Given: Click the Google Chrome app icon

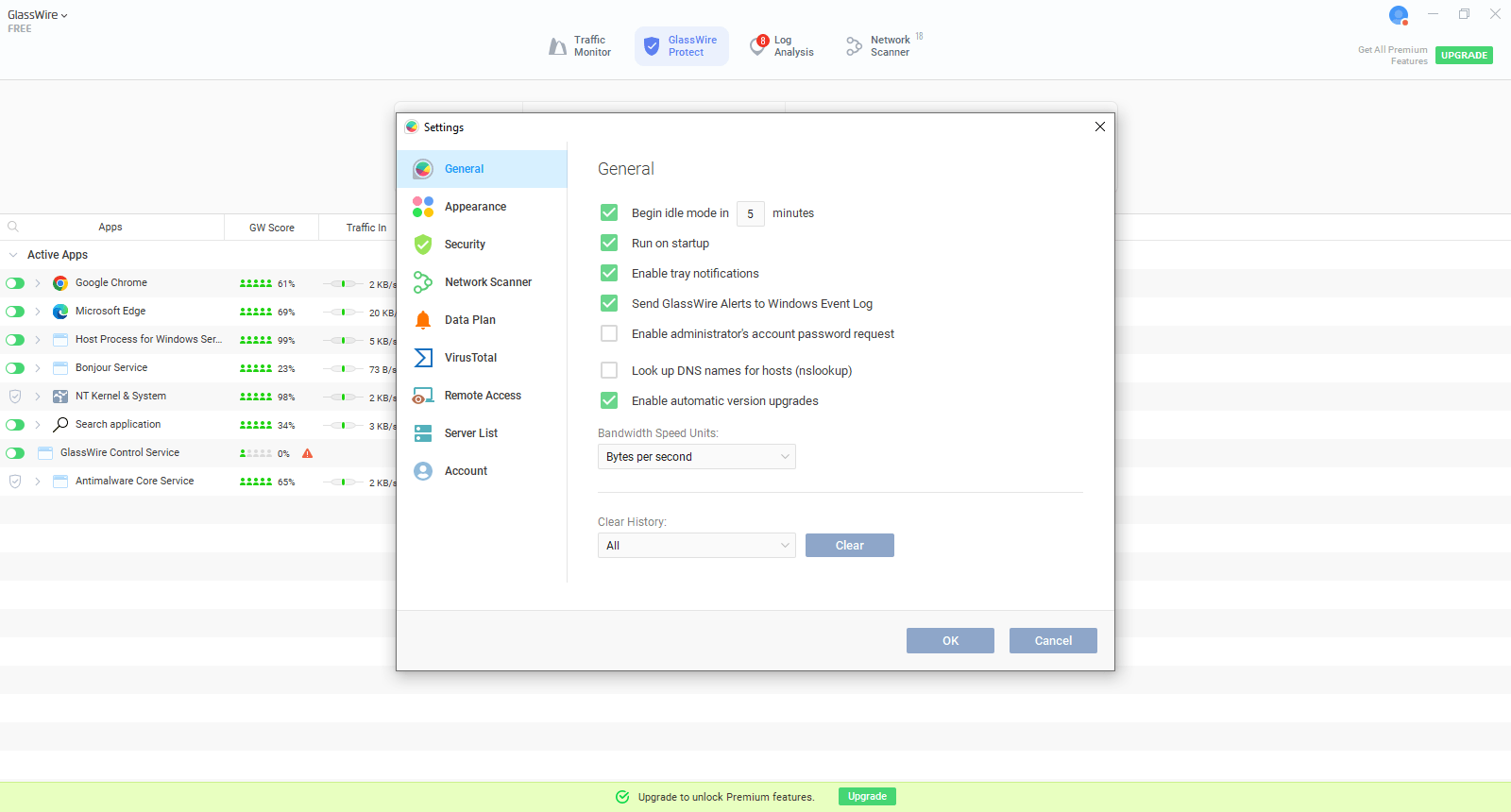Looking at the screenshot, I should pyautogui.click(x=60, y=283).
